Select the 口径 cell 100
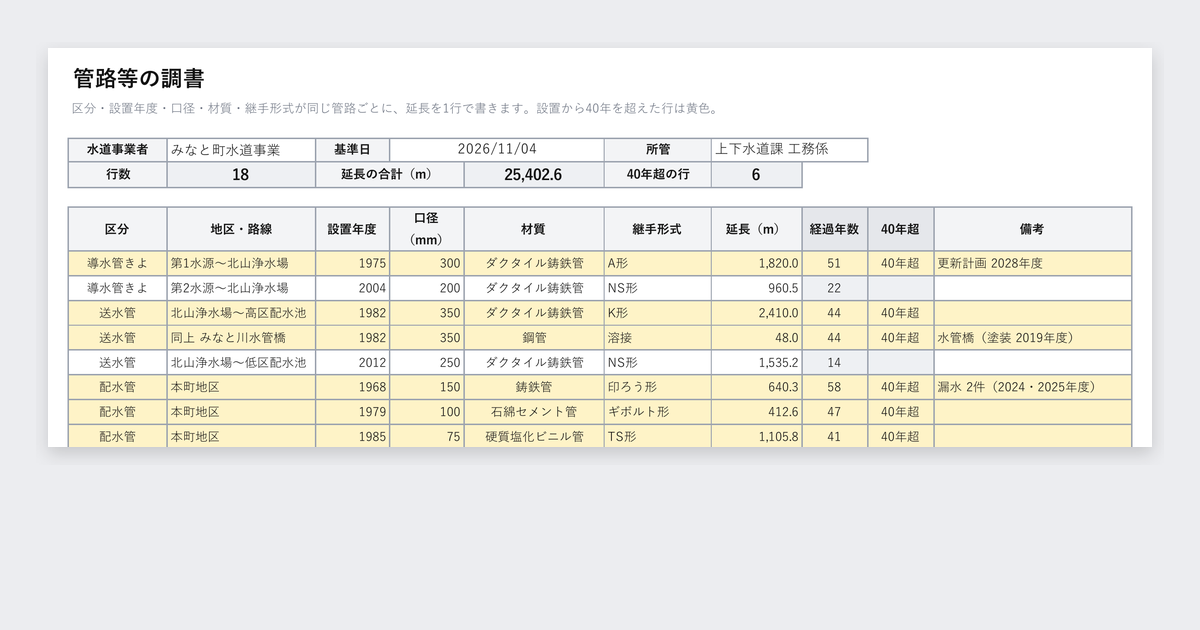This screenshot has width=1200, height=630. pyautogui.click(x=427, y=412)
